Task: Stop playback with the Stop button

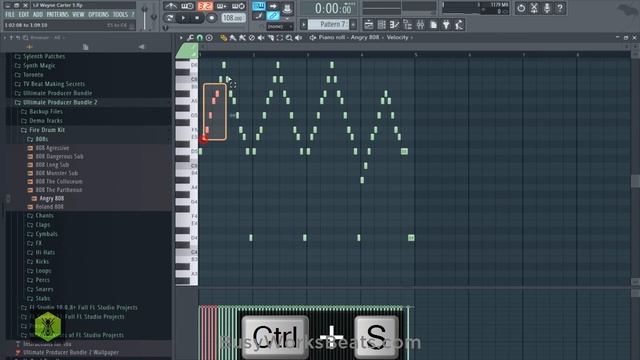Action: (x=197, y=18)
